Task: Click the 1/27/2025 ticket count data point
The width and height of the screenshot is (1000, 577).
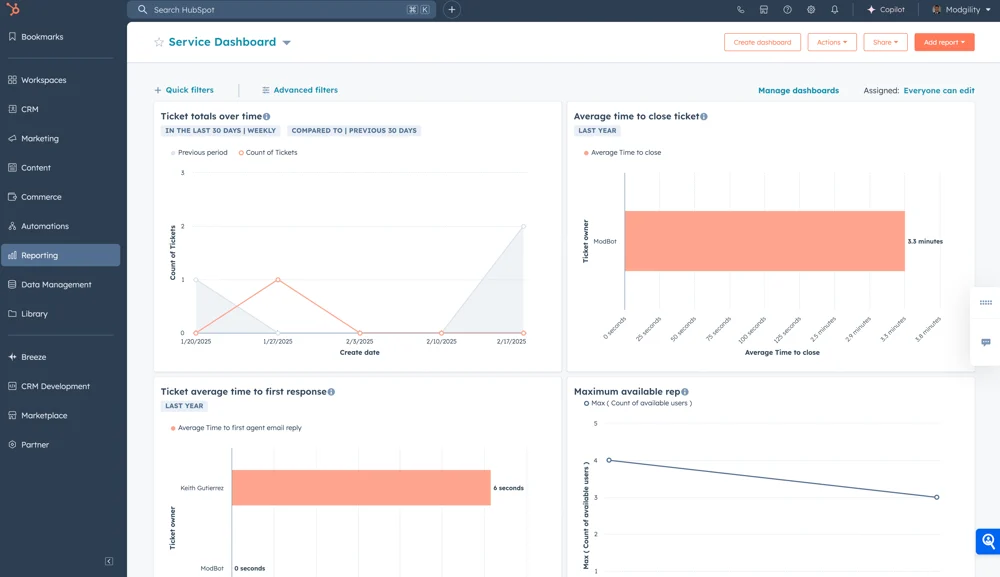Action: click(x=278, y=280)
